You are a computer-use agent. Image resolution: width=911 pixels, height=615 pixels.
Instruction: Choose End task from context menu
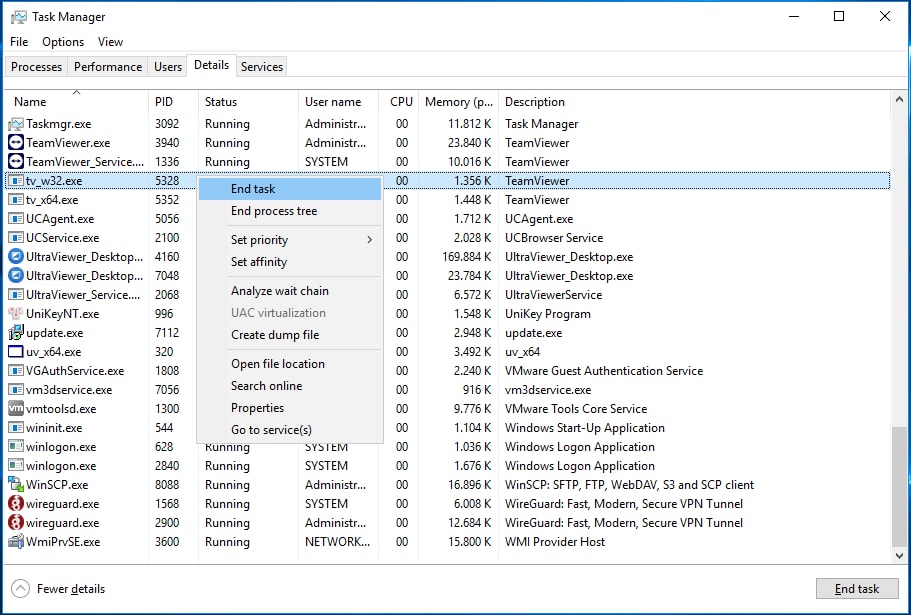coord(253,189)
